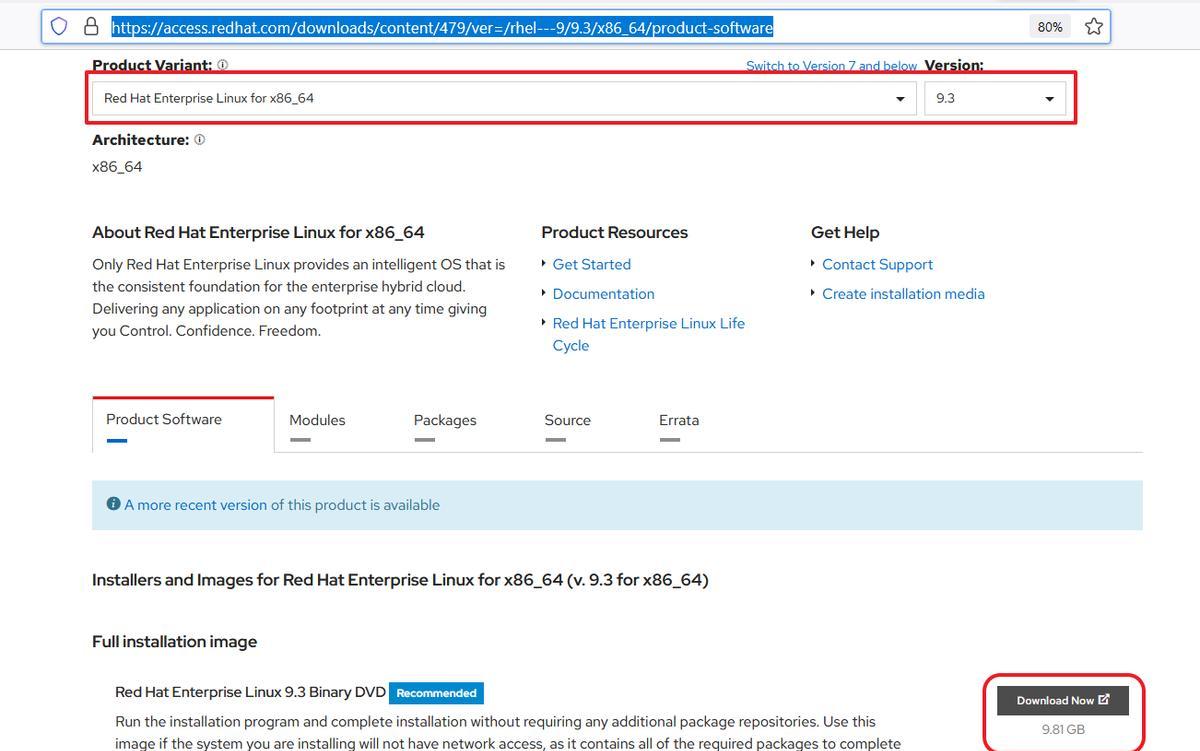
Task: Click the Recommended badge
Action: point(436,692)
